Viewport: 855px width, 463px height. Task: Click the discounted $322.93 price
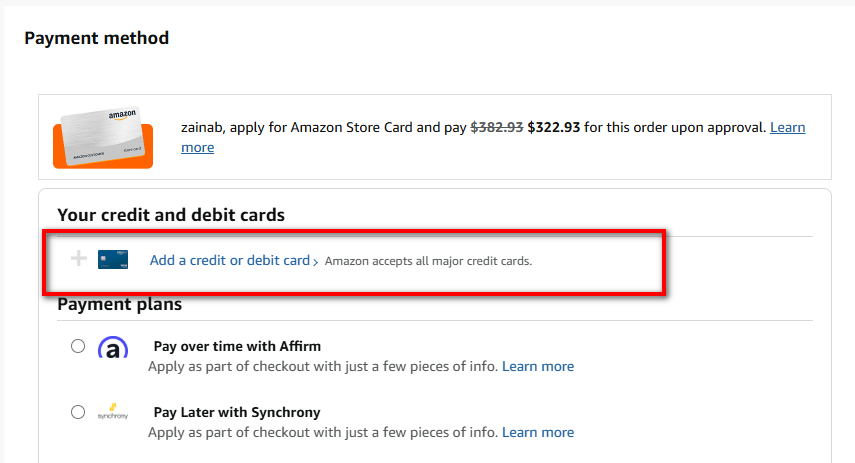click(x=554, y=128)
